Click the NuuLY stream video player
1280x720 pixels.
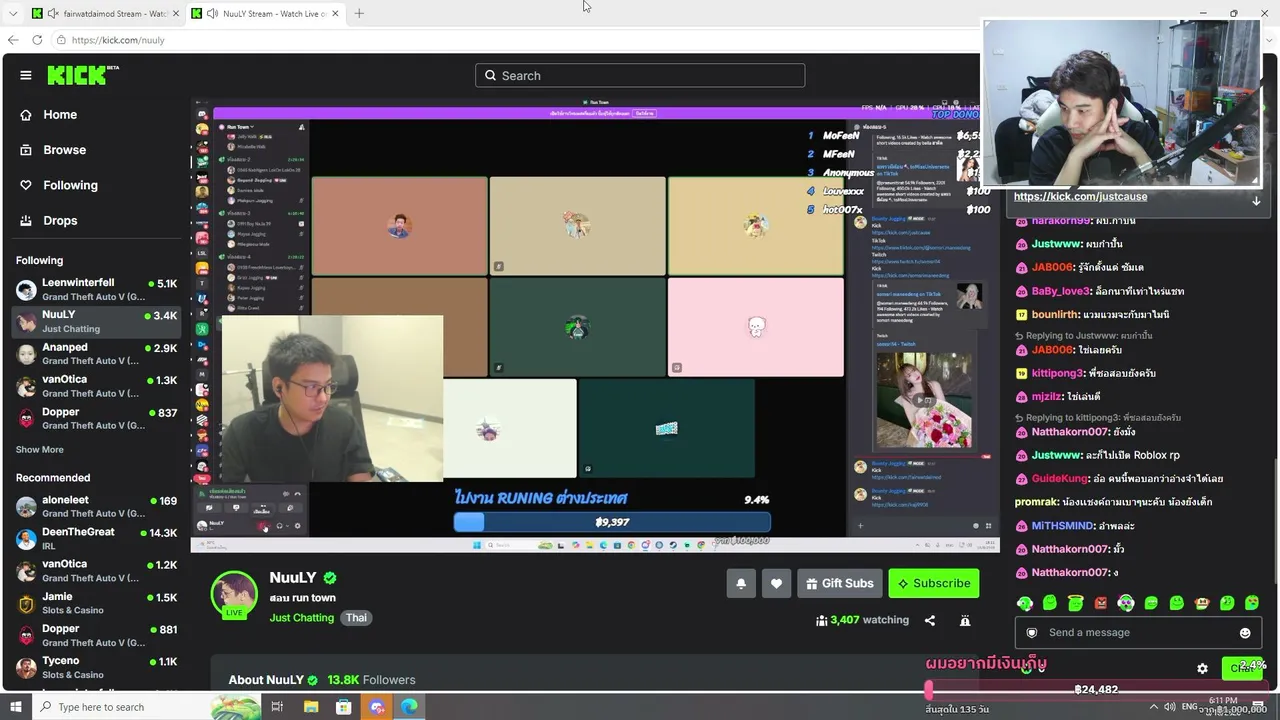pyautogui.click(x=595, y=326)
